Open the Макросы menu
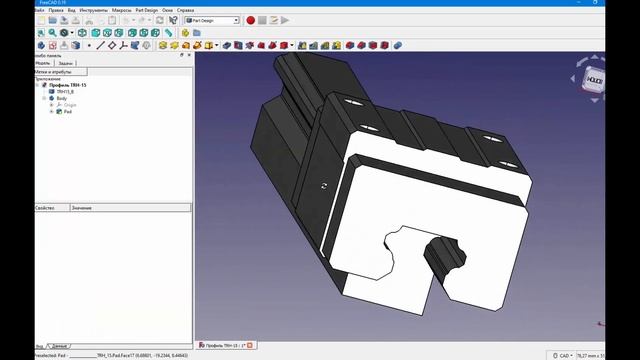The height and width of the screenshot is (360, 640). tap(122, 10)
